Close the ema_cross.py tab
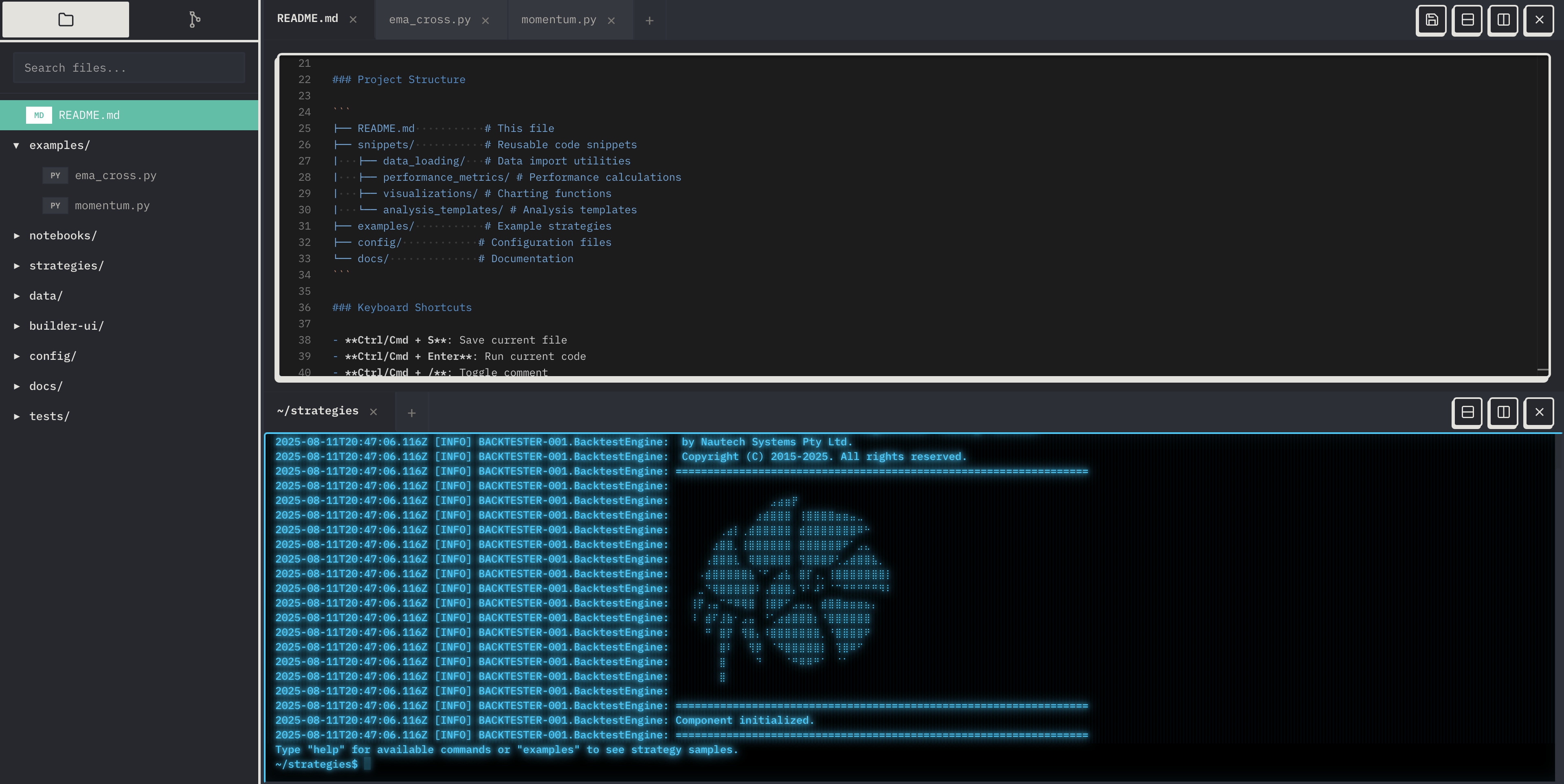Image resolution: width=1564 pixels, height=784 pixels. pyautogui.click(x=485, y=21)
